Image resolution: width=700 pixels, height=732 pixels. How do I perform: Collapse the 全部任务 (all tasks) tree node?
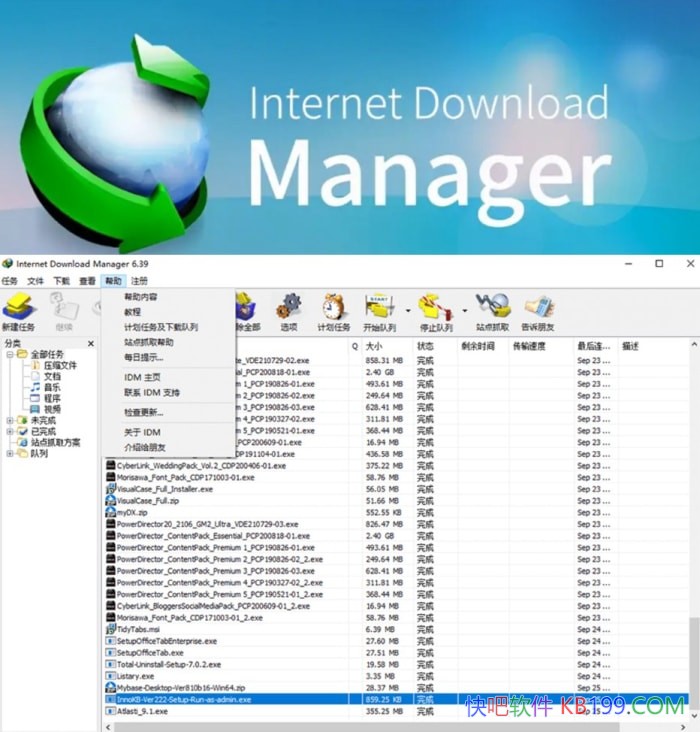(x=9, y=354)
